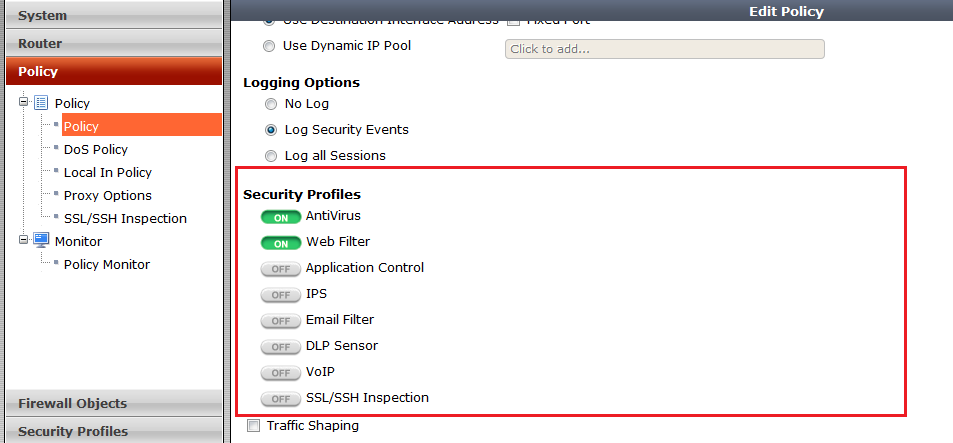
Task: Click the Monitor screen icon
Action: pyautogui.click(x=41, y=241)
